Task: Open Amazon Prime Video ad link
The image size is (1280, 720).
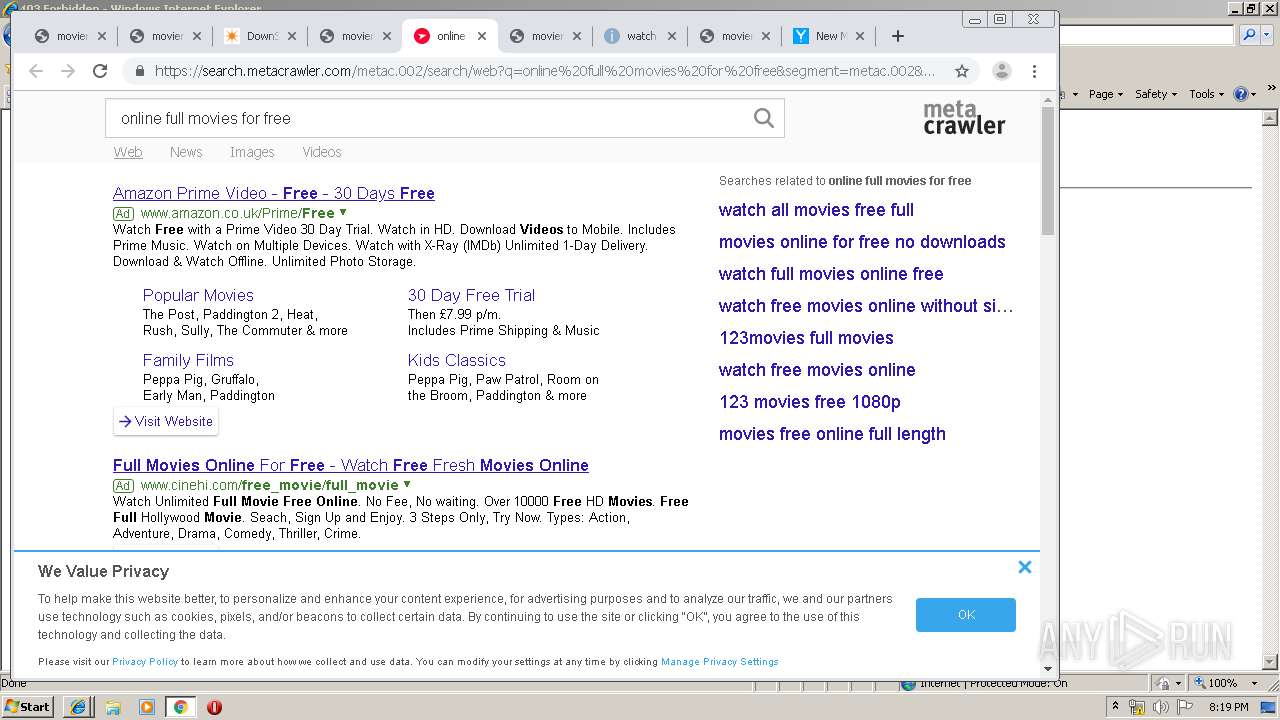Action: coord(274,193)
